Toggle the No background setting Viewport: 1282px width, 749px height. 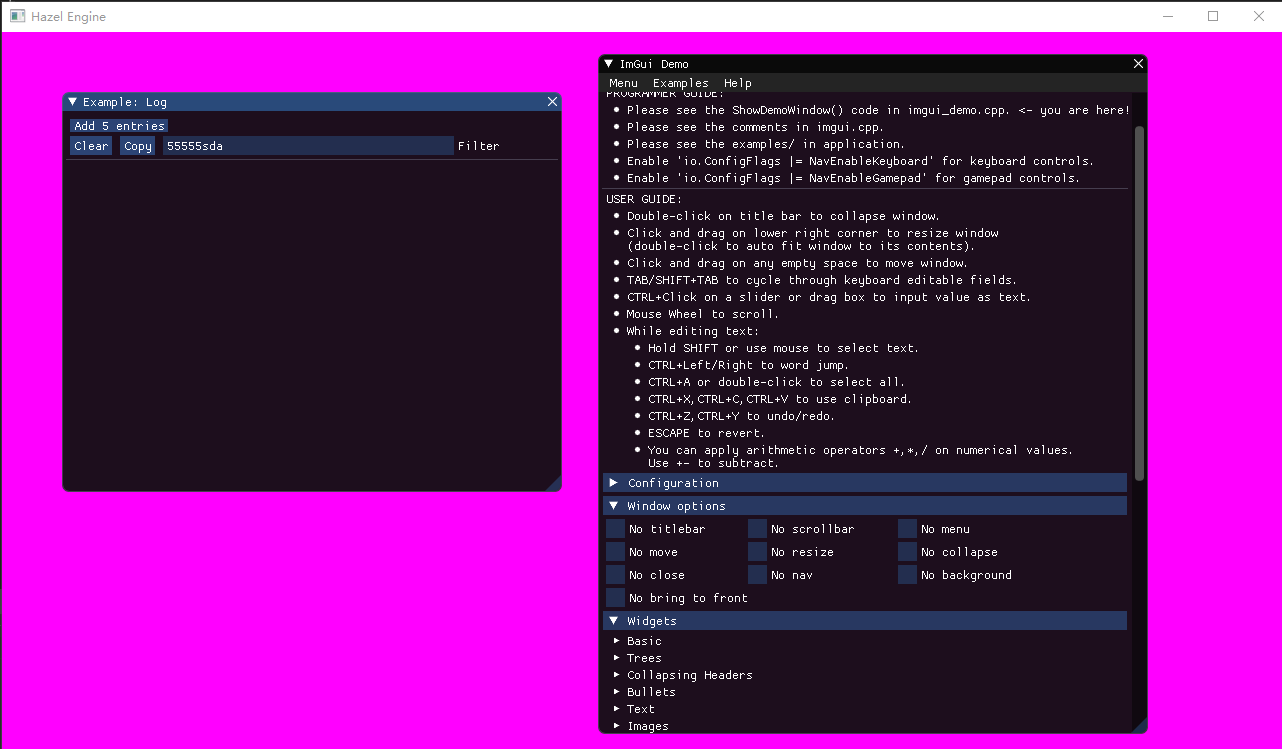click(906, 574)
